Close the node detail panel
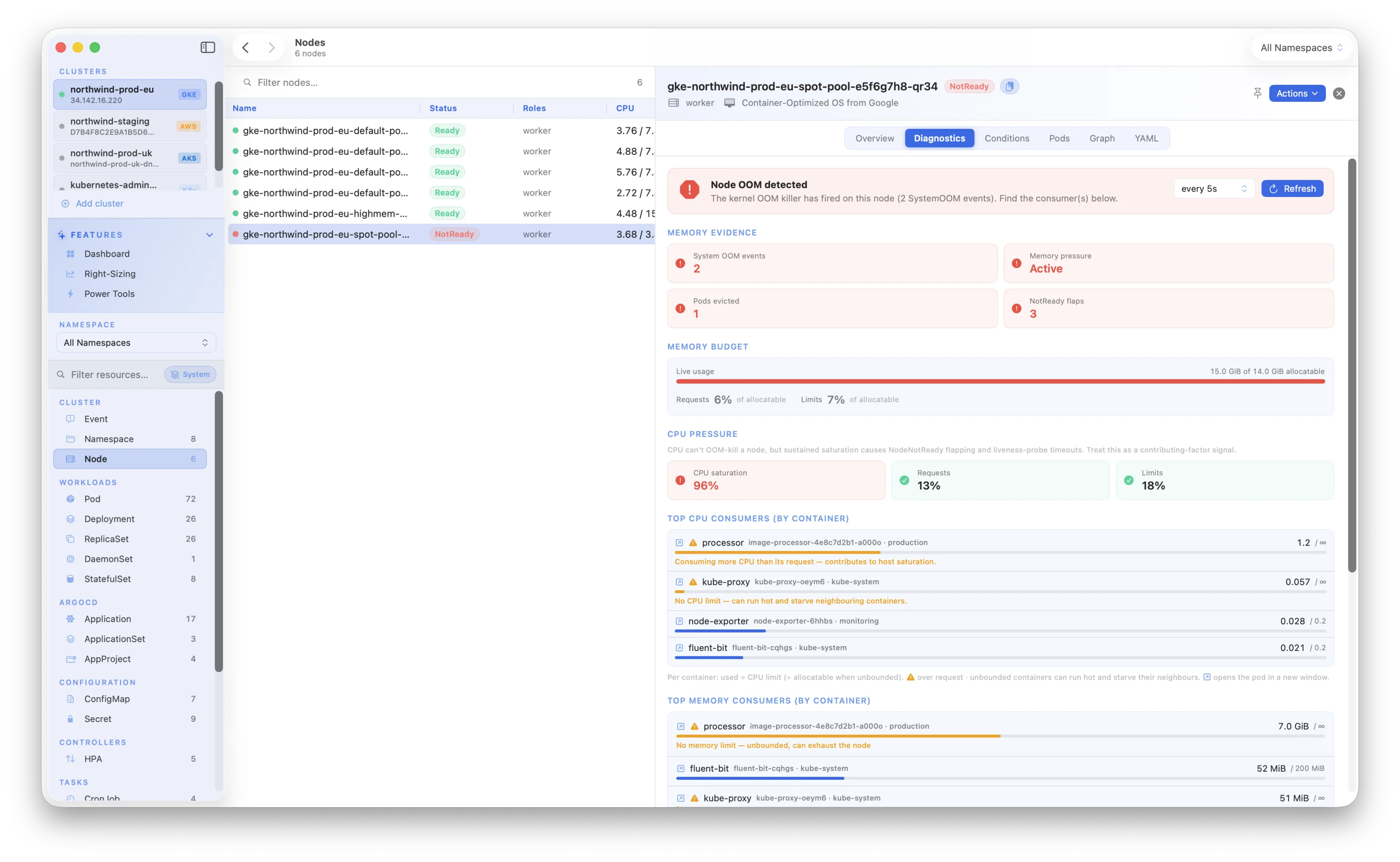Image resolution: width=1400 pixels, height=862 pixels. pyautogui.click(x=1339, y=93)
